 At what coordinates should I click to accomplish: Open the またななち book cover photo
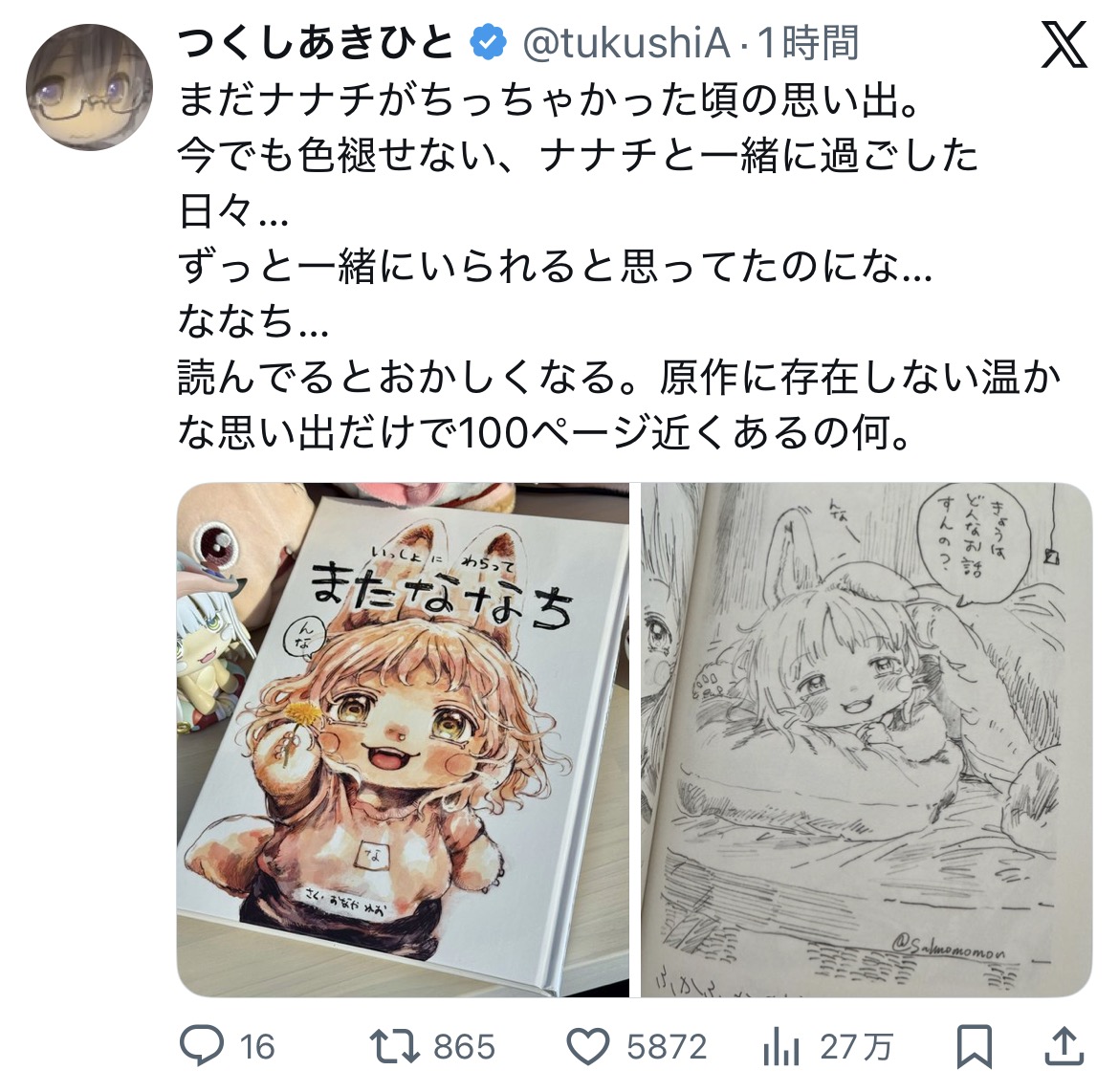403,739
